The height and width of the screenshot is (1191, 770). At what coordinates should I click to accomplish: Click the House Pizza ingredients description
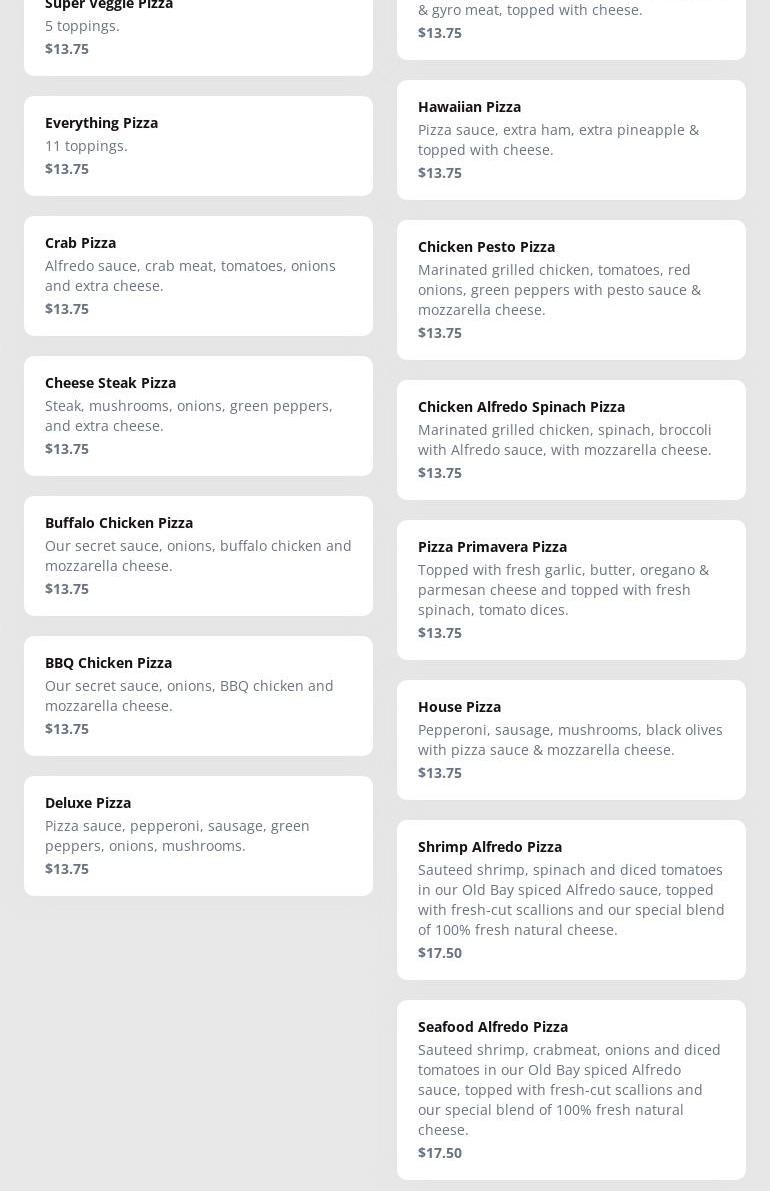point(570,740)
